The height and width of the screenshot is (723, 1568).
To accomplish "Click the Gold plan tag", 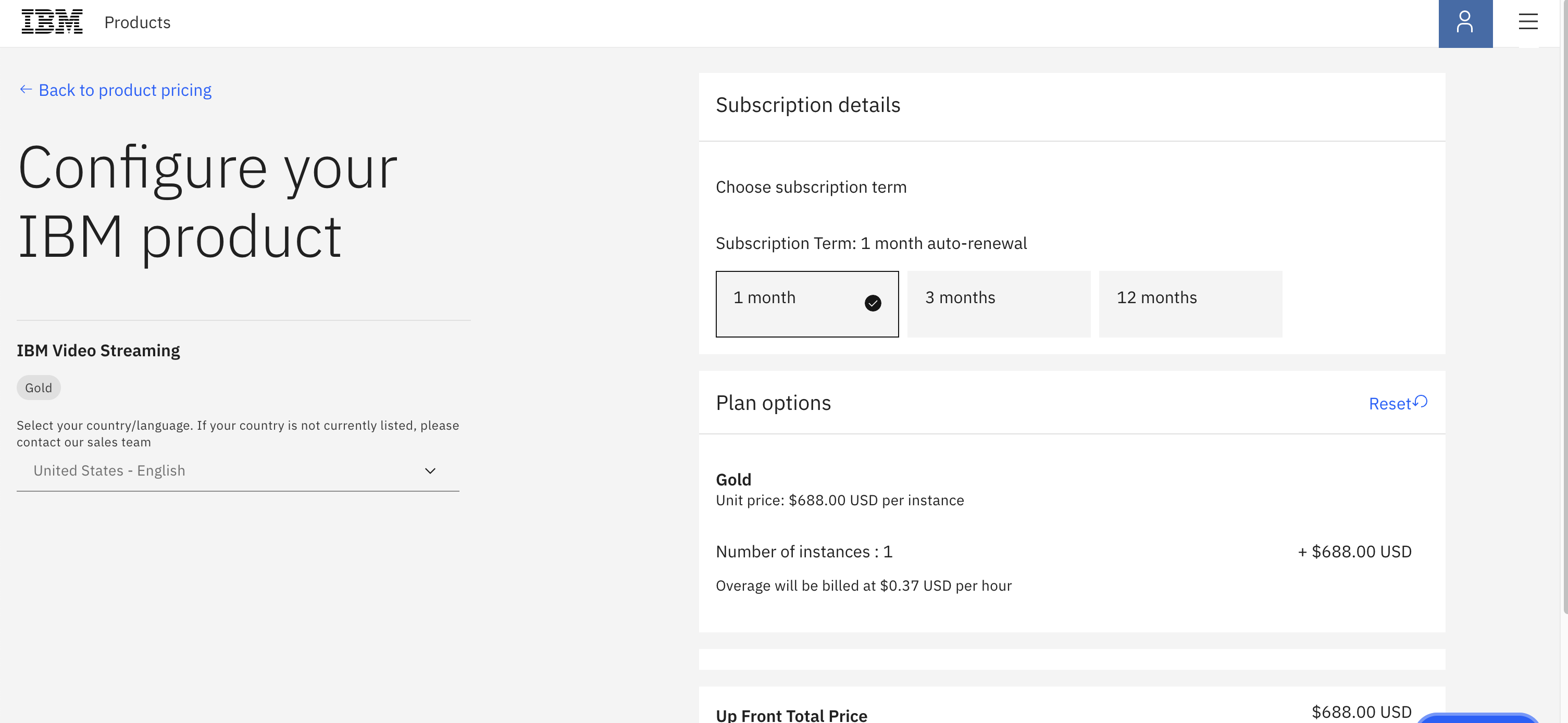I will pyautogui.click(x=39, y=388).
